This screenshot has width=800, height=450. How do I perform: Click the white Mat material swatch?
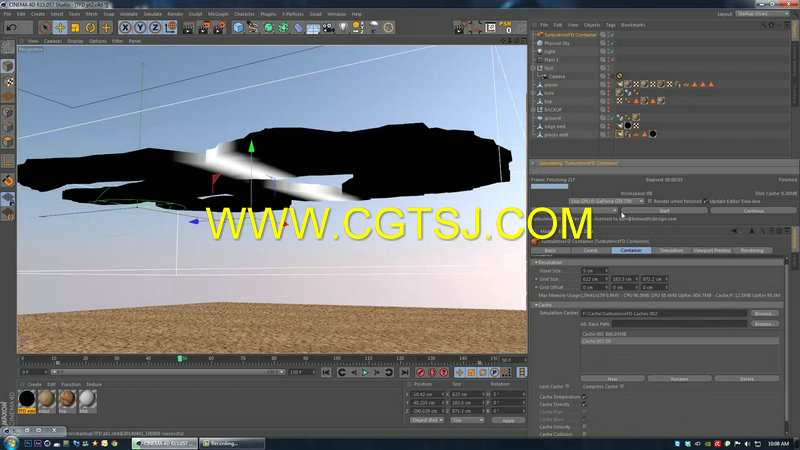[87, 399]
